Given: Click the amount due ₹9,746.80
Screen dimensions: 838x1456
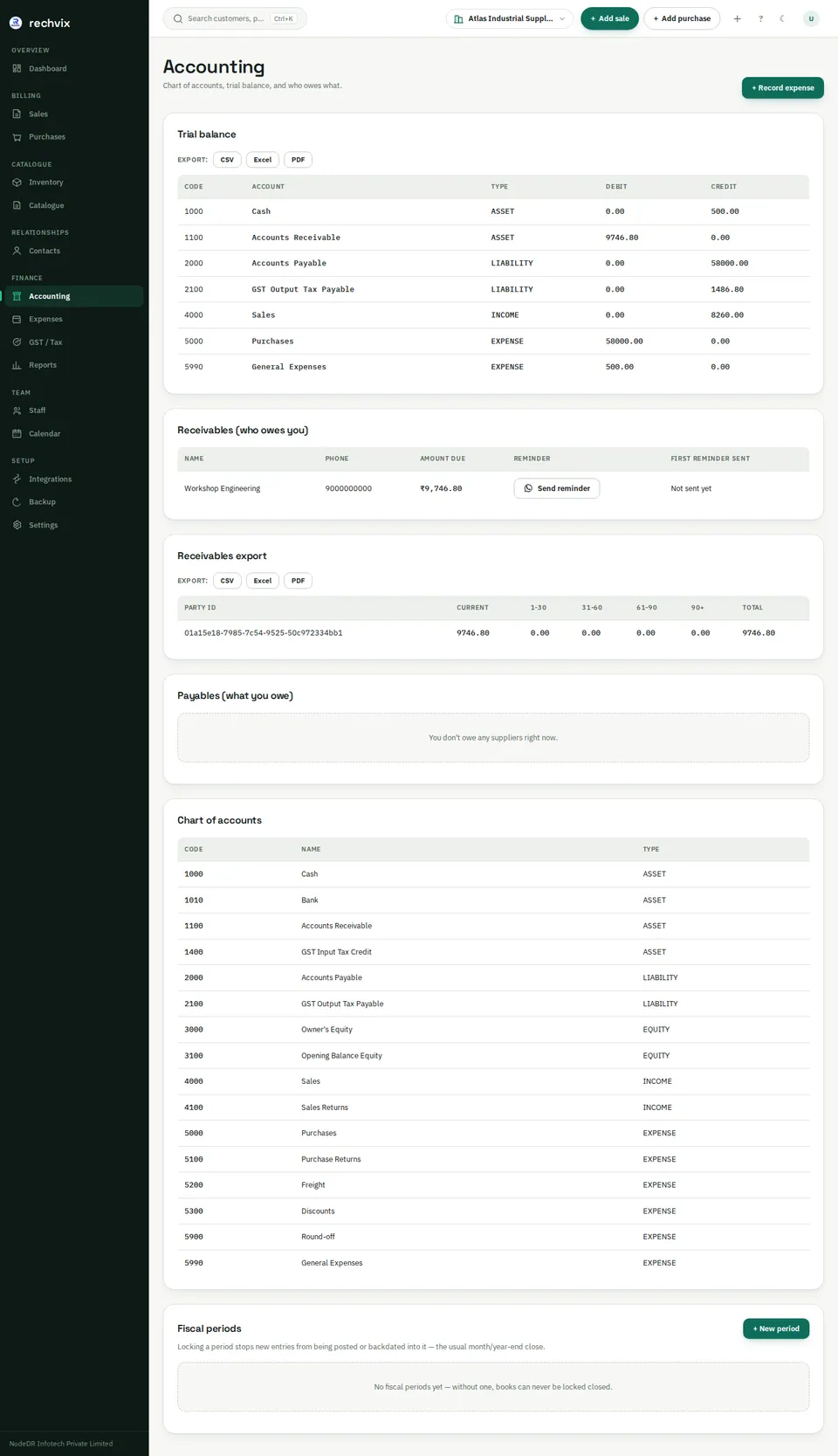Looking at the screenshot, I should (441, 488).
